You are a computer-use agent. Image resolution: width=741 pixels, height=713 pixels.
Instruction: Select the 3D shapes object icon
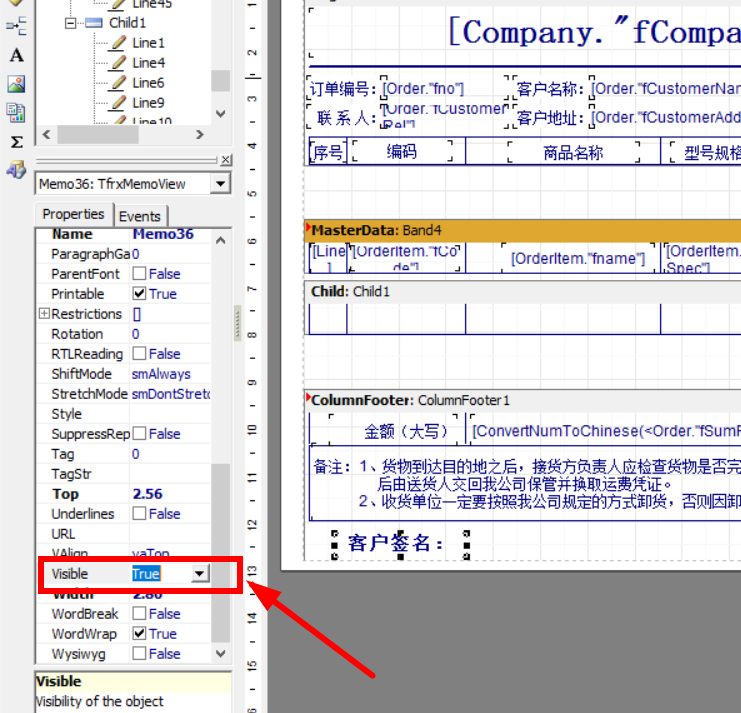coord(17,170)
